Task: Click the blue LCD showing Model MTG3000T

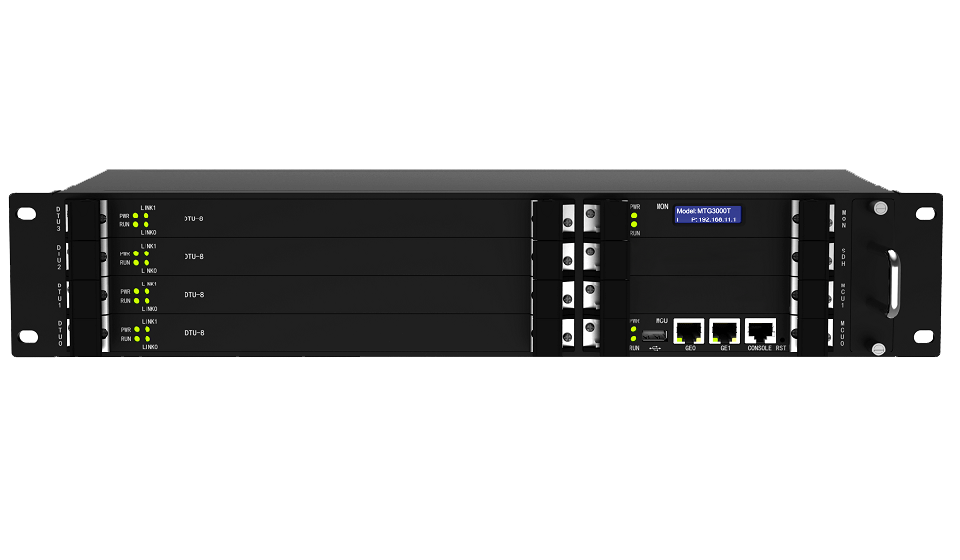Action: tap(708, 215)
